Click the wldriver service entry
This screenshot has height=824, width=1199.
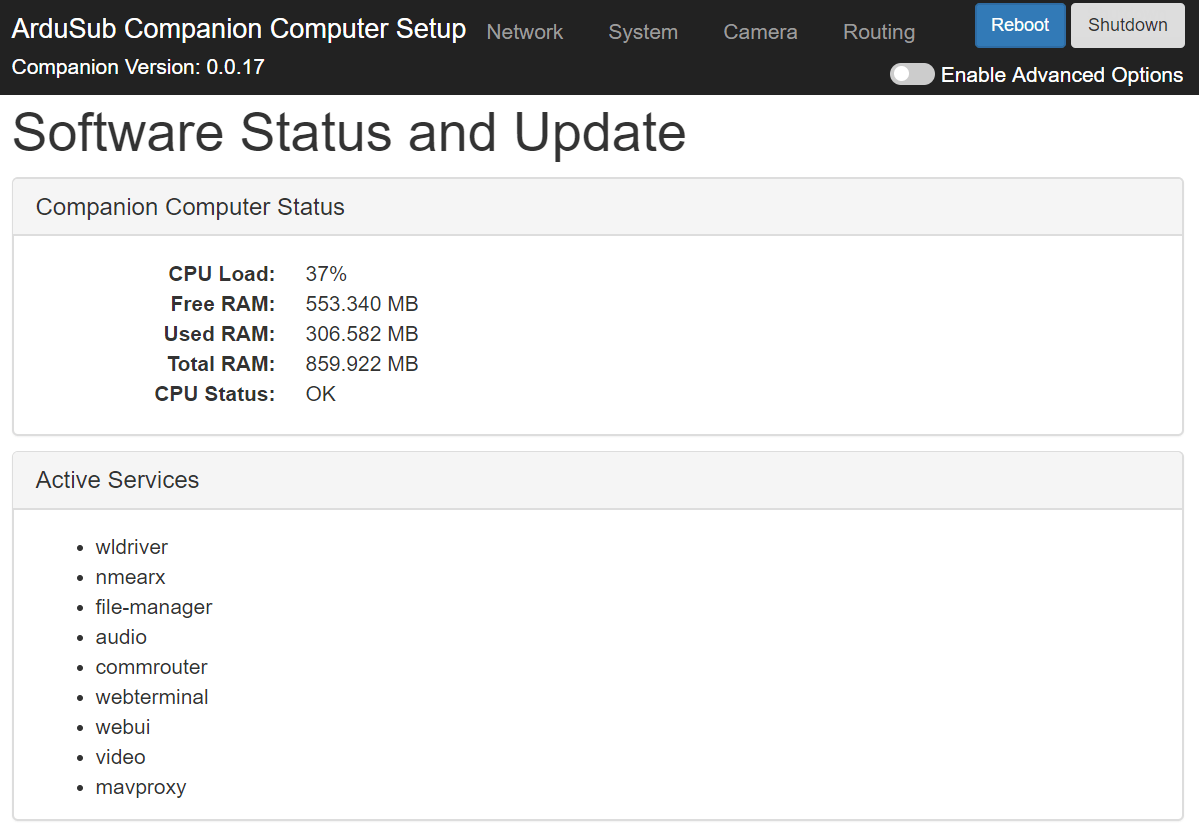click(132, 547)
